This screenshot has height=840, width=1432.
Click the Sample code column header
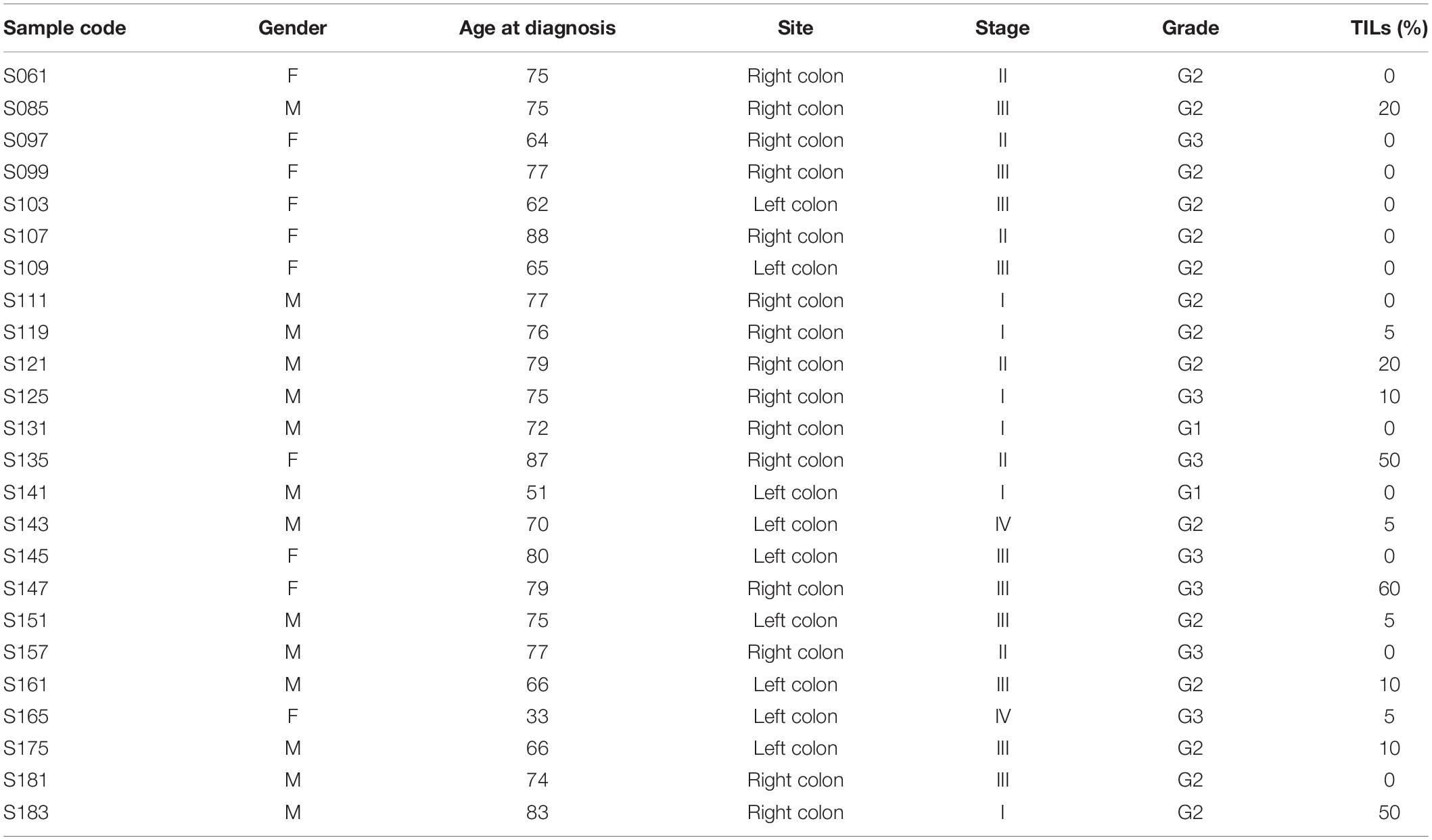pos(64,28)
